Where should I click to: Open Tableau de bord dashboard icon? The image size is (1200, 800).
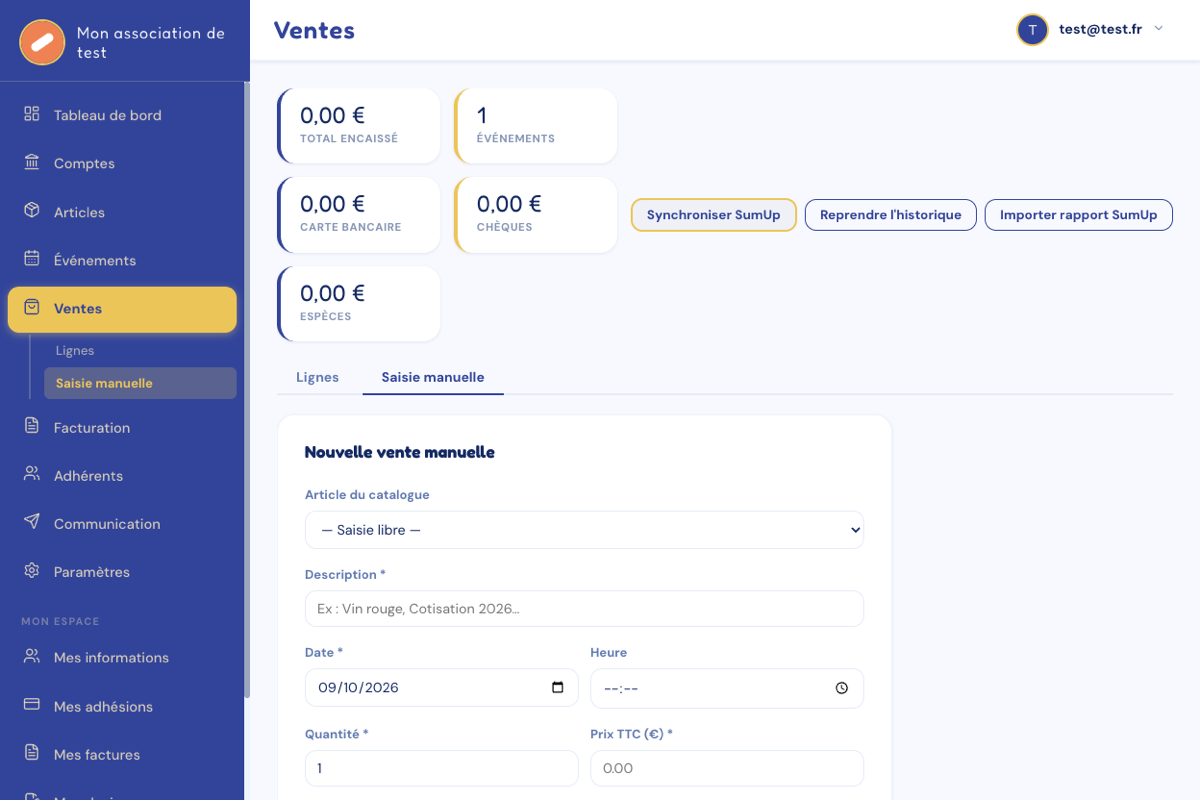pyautogui.click(x=32, y=114)
